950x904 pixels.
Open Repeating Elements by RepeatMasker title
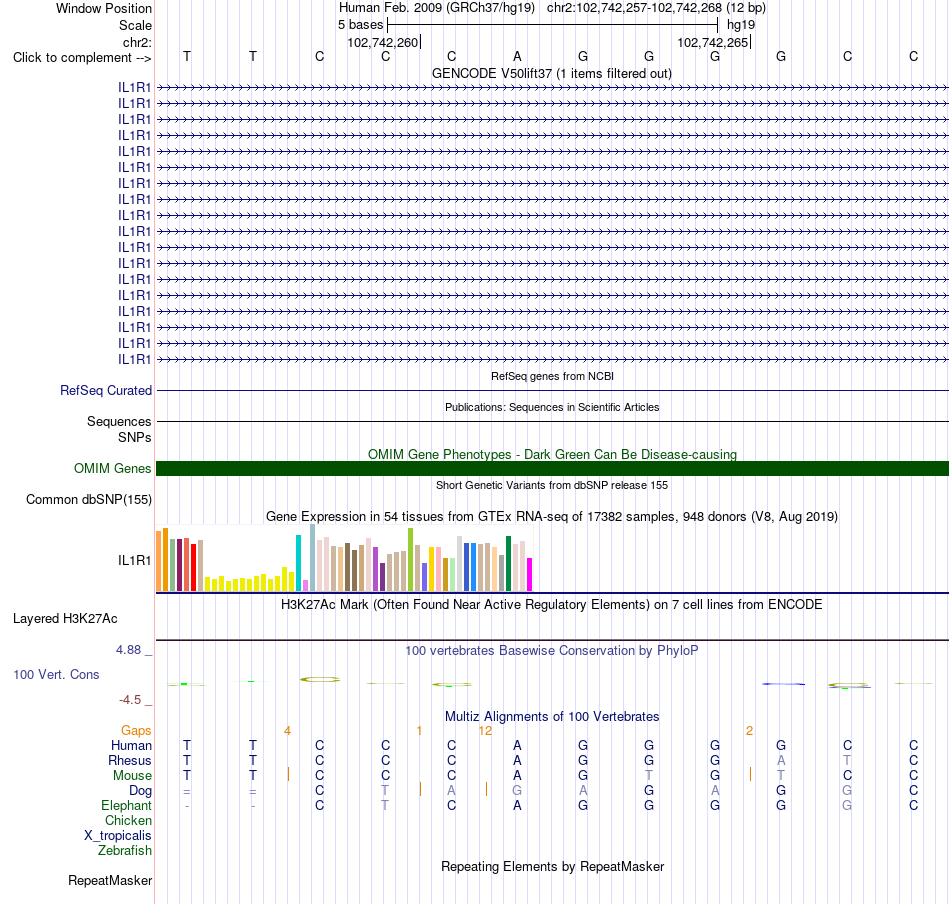click(x=552, y=867)
